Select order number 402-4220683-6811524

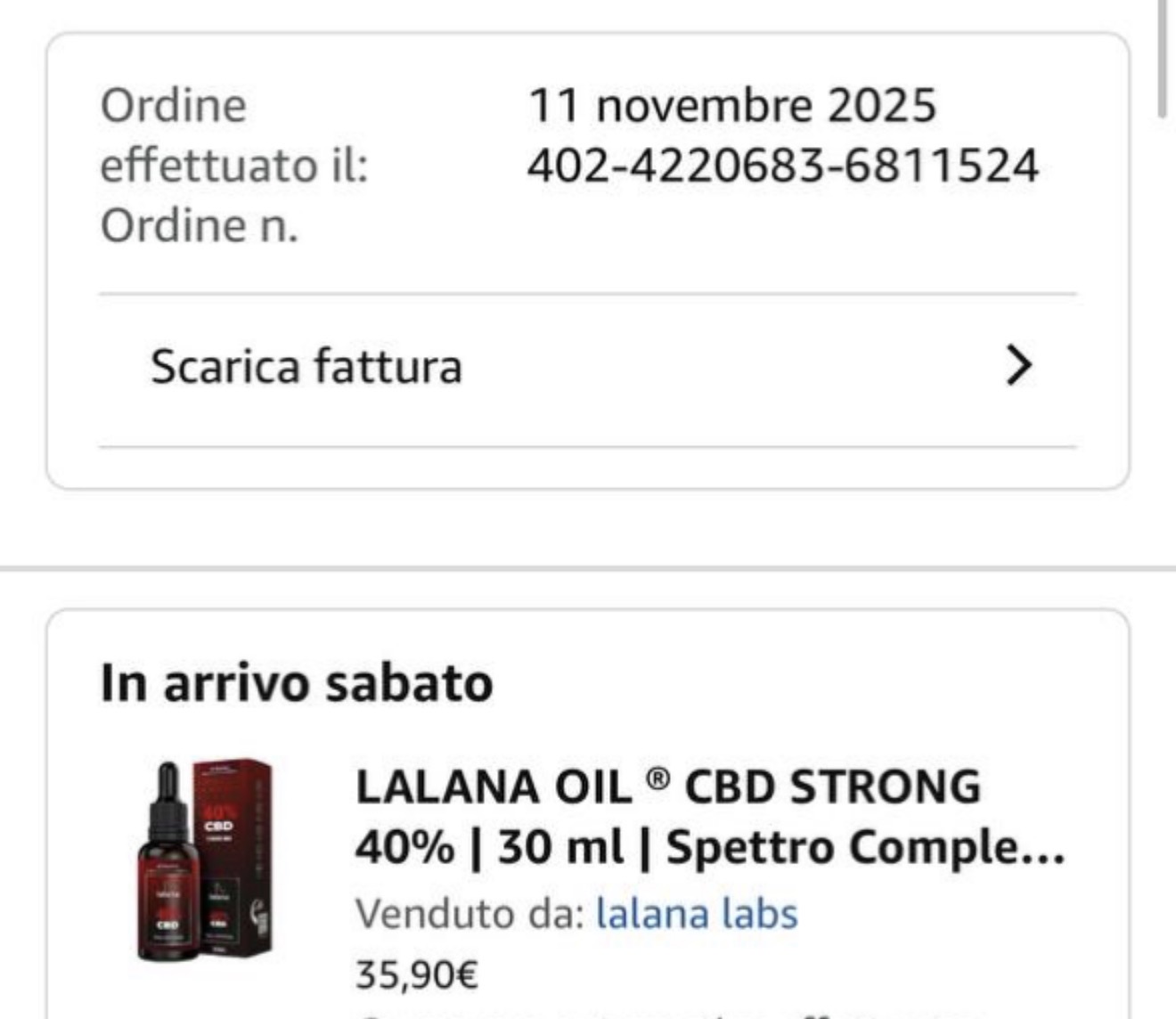[783, 166]
